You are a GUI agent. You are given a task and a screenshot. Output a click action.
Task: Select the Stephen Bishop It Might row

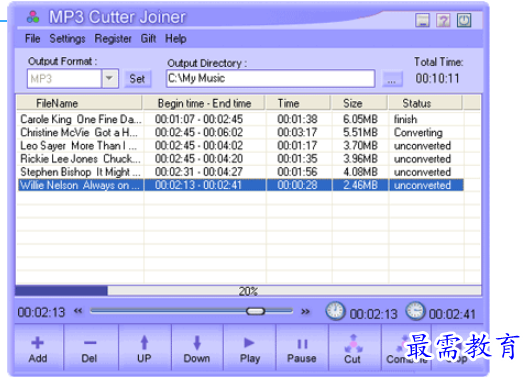tap(241, 172)
